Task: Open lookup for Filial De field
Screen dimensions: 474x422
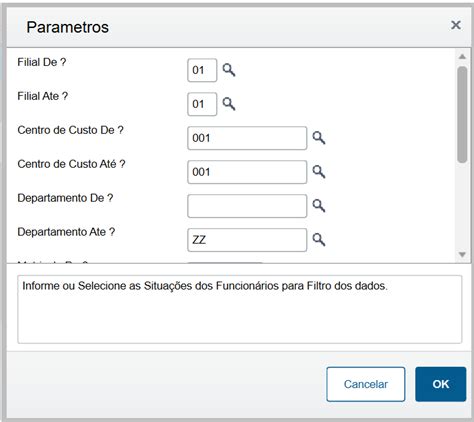Action: click(x=229, y=70)
